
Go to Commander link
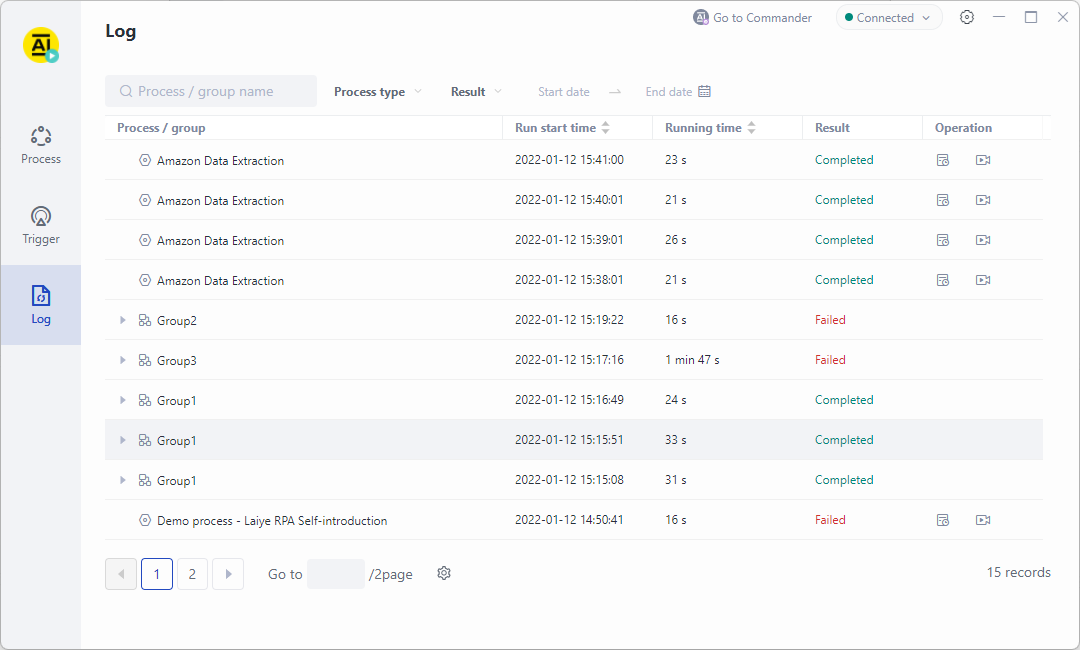pyautogui.click(x=753, y=18)
